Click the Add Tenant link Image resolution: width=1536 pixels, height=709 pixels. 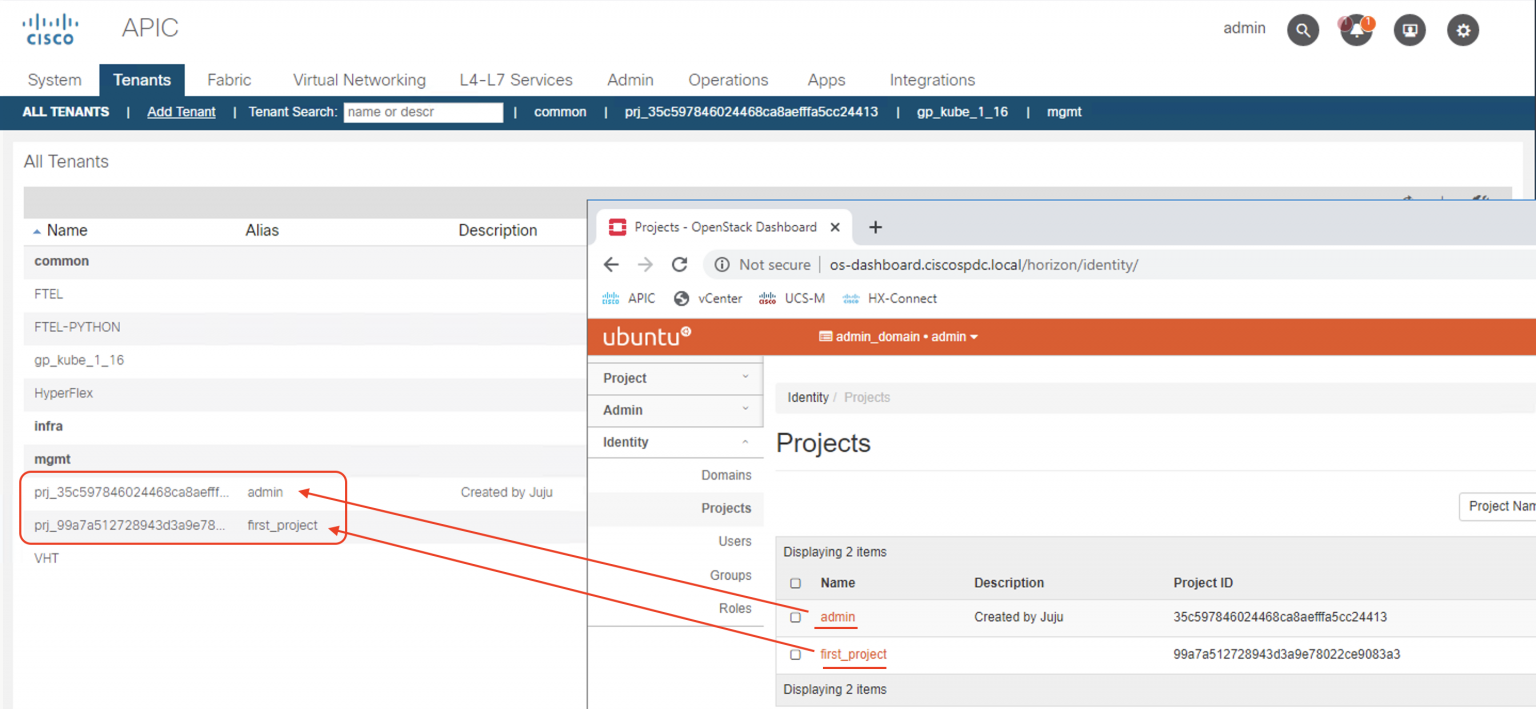(181, 112)
